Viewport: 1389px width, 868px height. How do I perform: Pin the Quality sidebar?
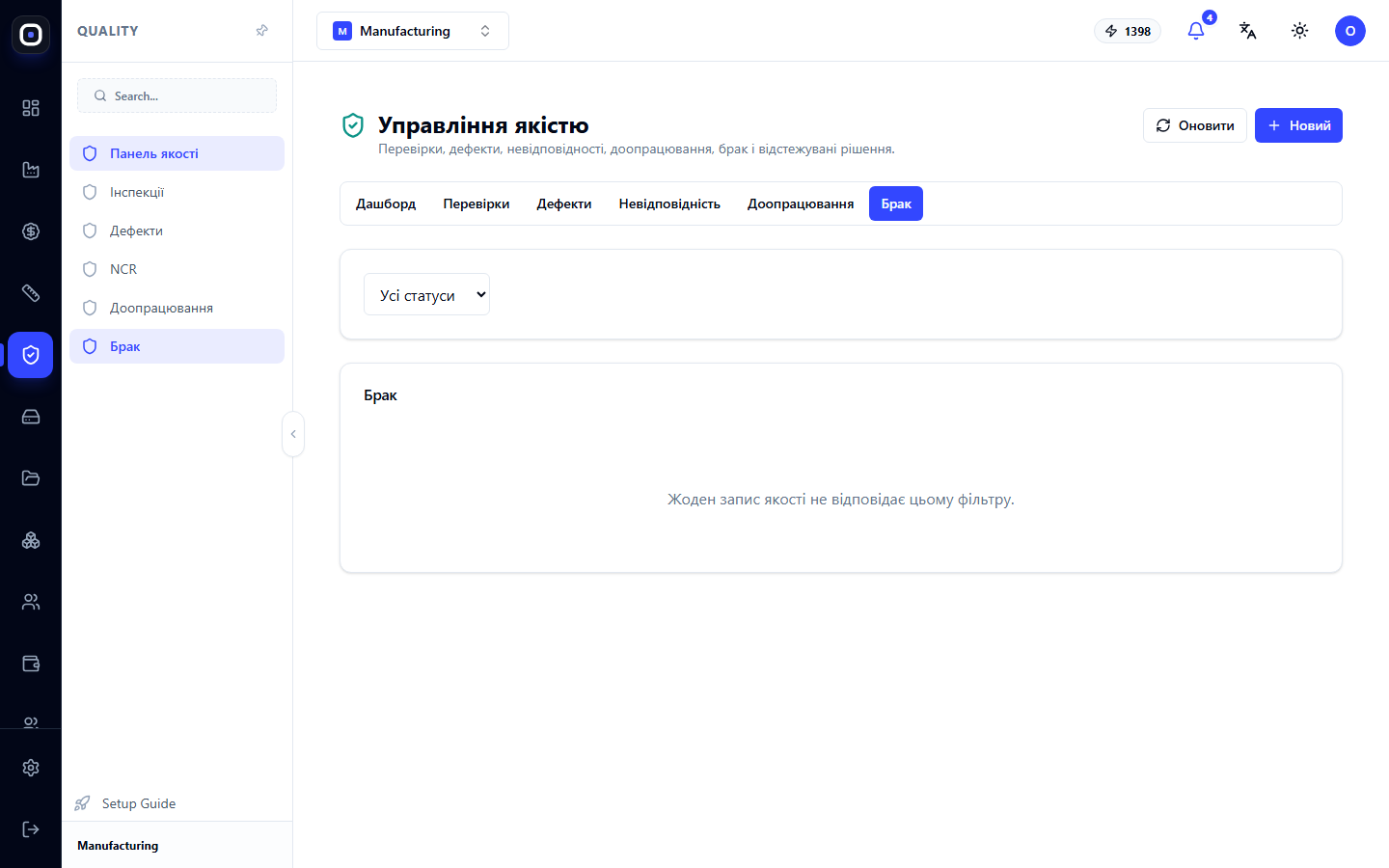coord(261,31)
